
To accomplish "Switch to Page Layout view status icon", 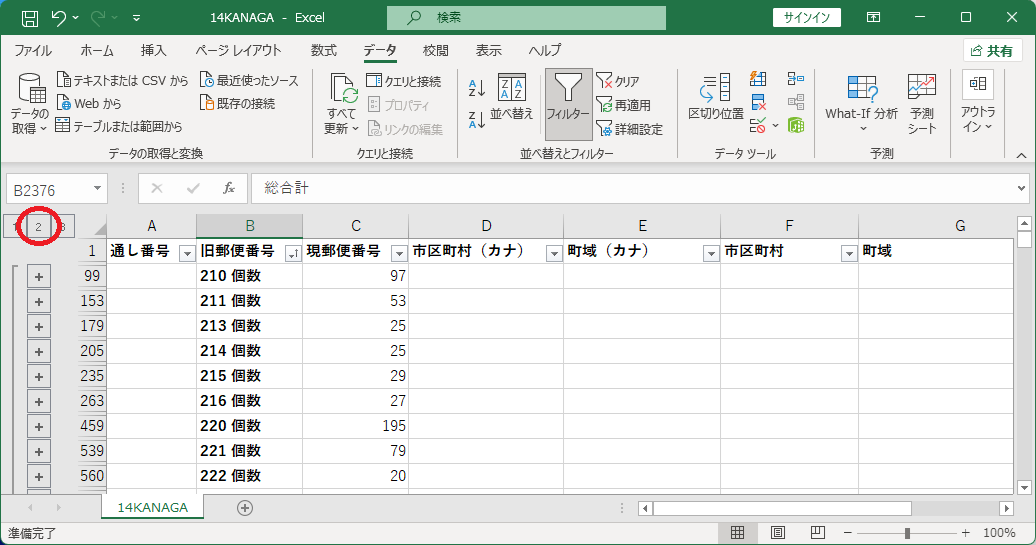I will click(x=778, y=532).
